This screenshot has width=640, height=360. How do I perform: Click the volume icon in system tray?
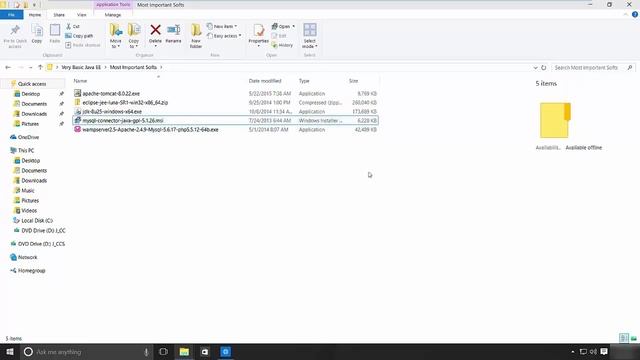pyautogui.click(x=593, y=352)
